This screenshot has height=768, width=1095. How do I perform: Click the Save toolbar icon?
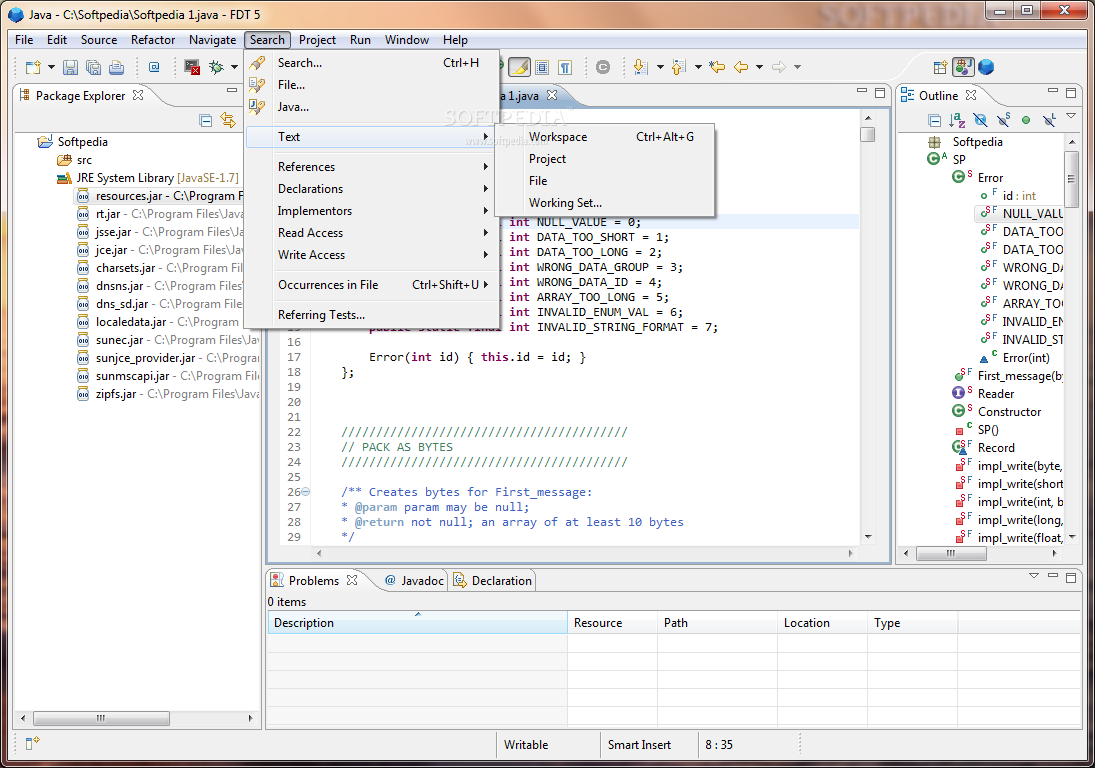coord(70,67)
